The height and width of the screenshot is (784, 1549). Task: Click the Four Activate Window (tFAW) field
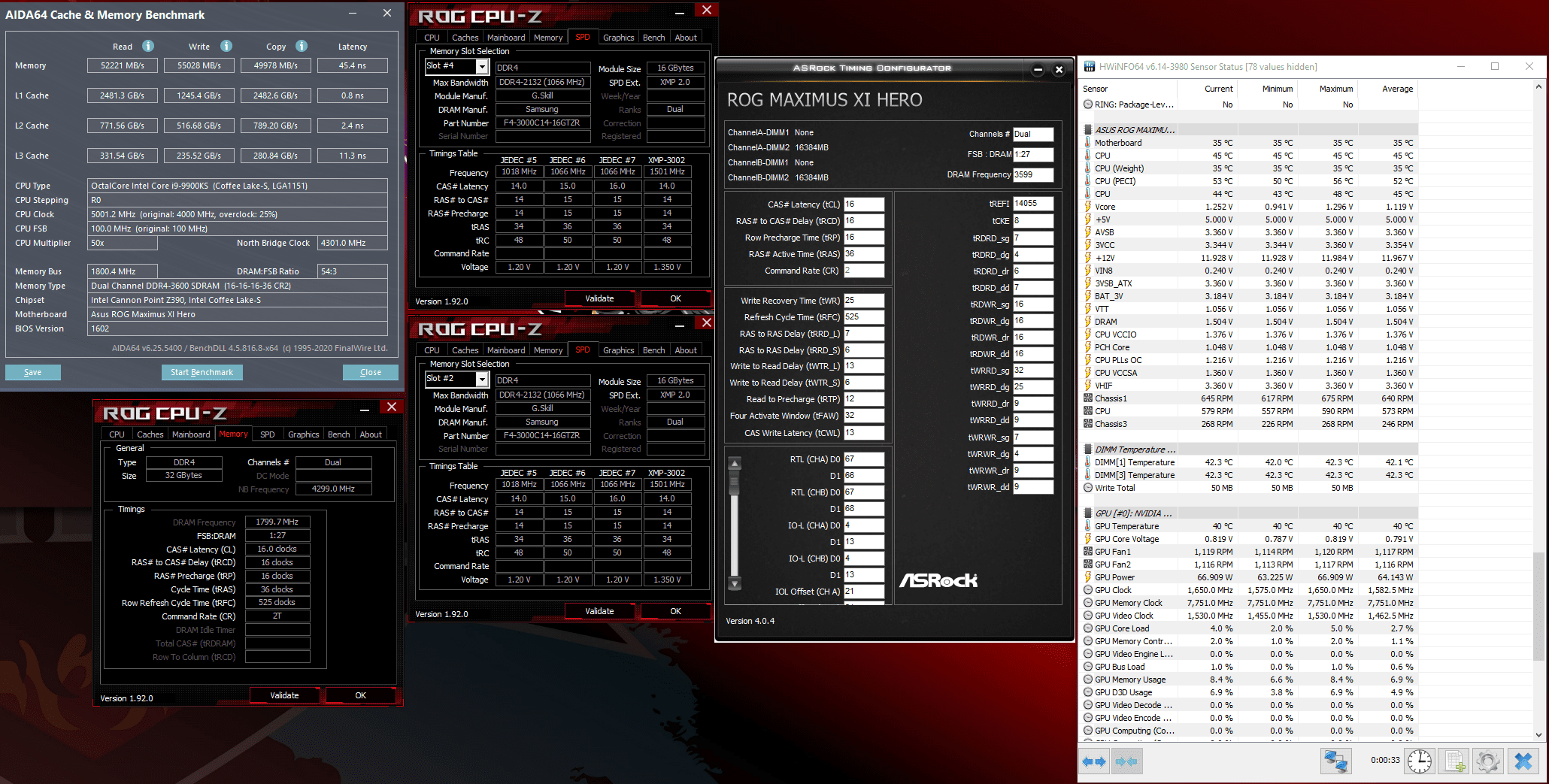click(x=864, y=416)
